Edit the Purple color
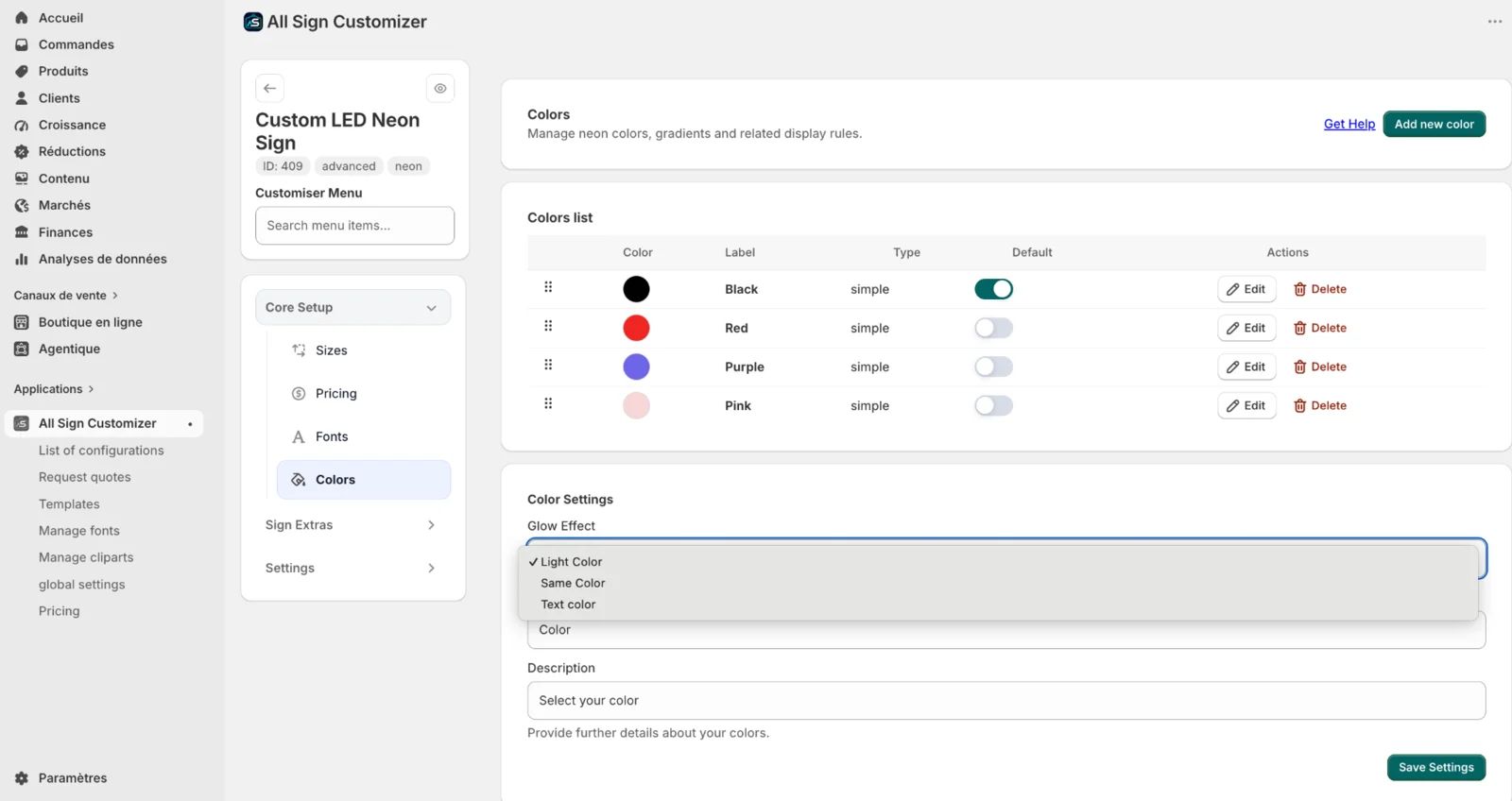The image size is (1512, 801). (1246, 366)
